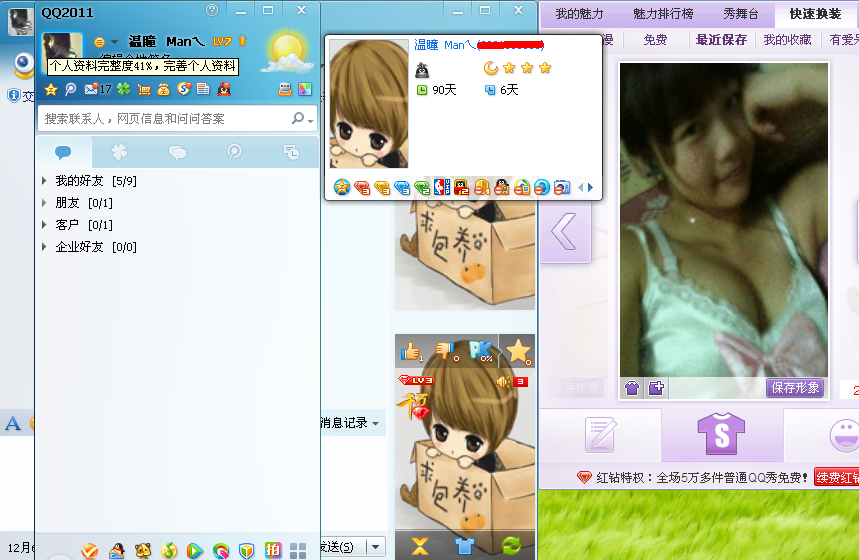859x560 pixels.
Task: Click the blue T-shirt icon under QQ show
Action: pyautogui.click(x=465, y=546)
